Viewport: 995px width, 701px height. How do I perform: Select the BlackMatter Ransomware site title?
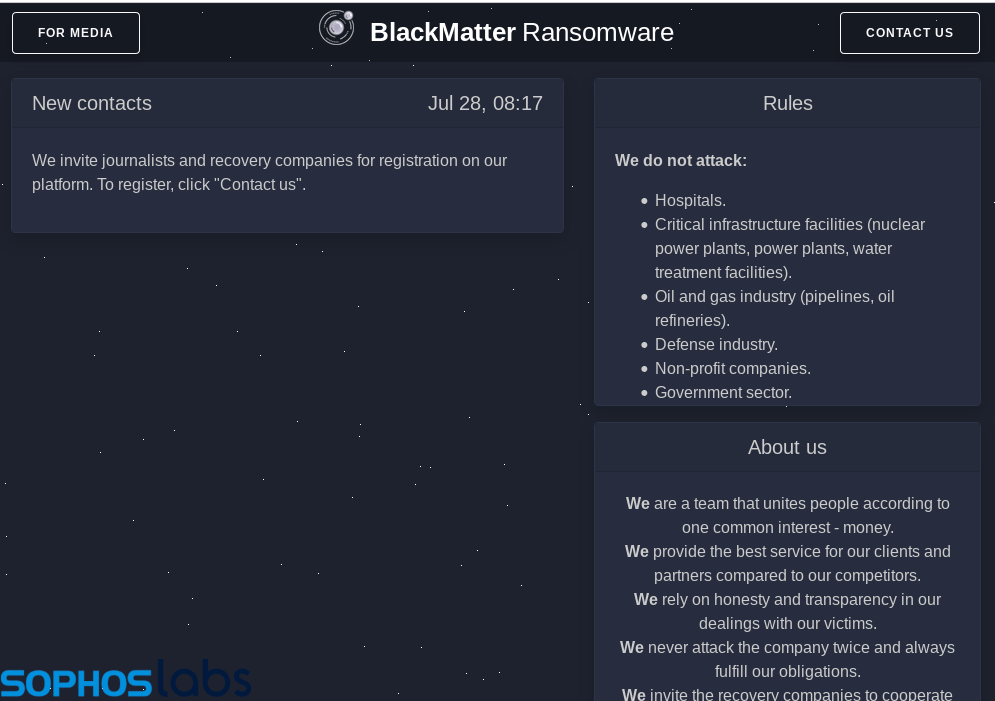522,32
